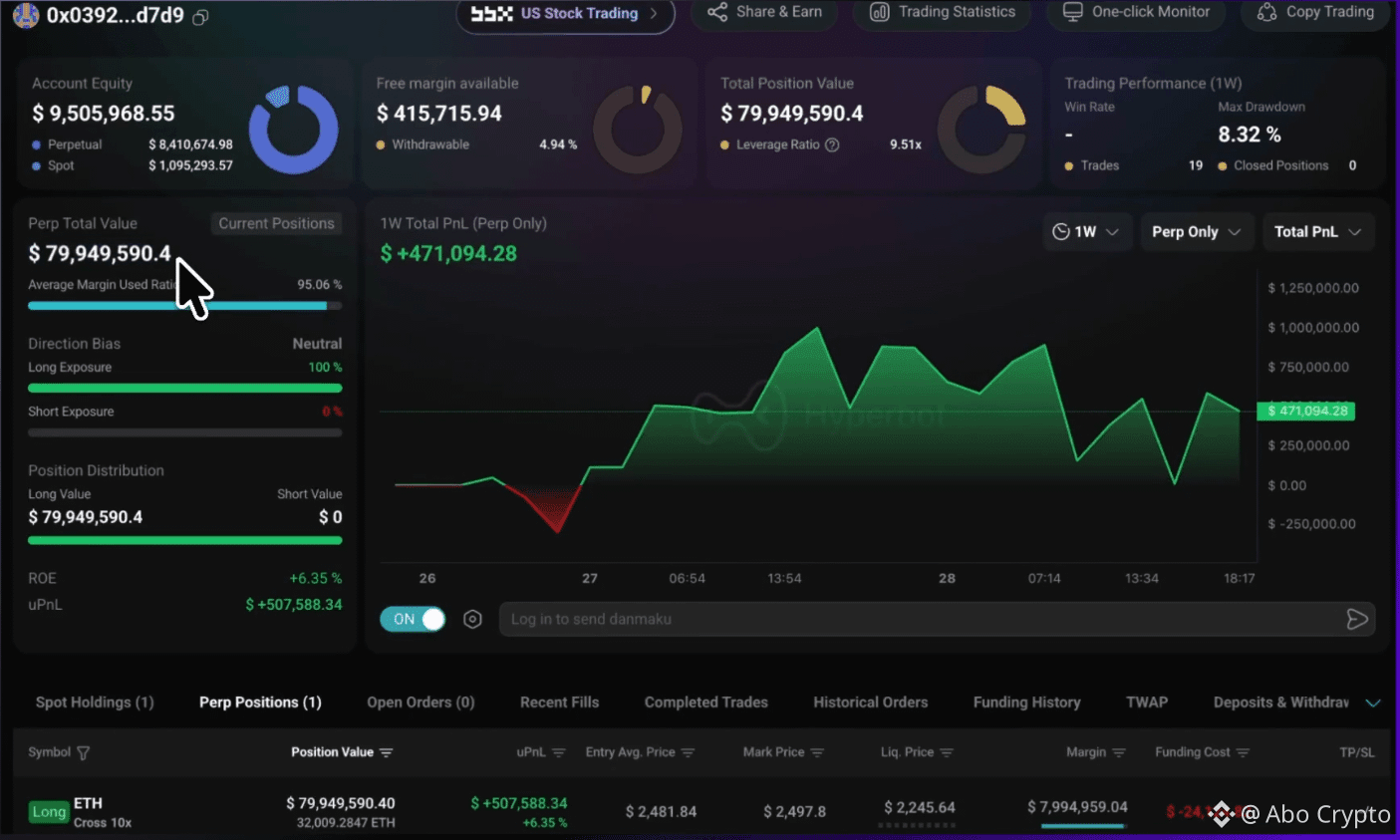This screenshot has height=840, width=1400.
Task: Open the 1W timeframe dropdown
Action: pyautogui.click(x=1086, y=232)
